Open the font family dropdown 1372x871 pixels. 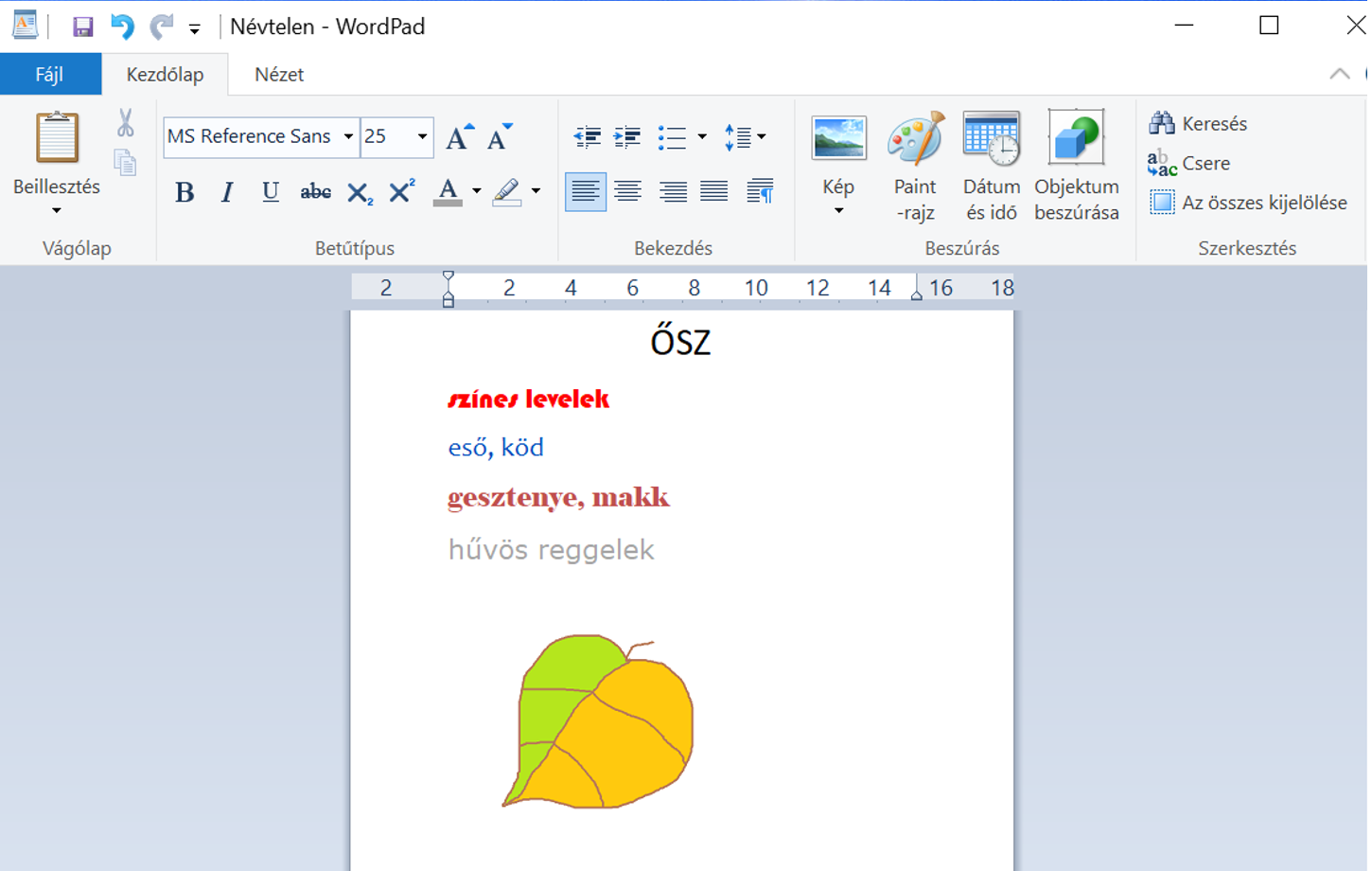(x=348, y=137)
